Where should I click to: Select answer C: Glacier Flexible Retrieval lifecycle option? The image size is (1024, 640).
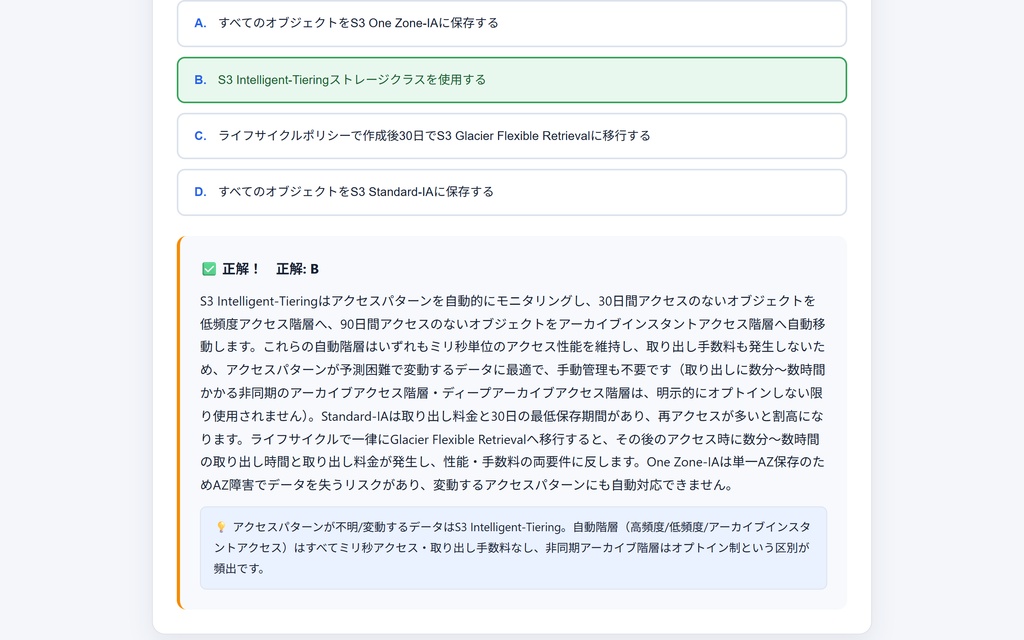tap(511, 136)
